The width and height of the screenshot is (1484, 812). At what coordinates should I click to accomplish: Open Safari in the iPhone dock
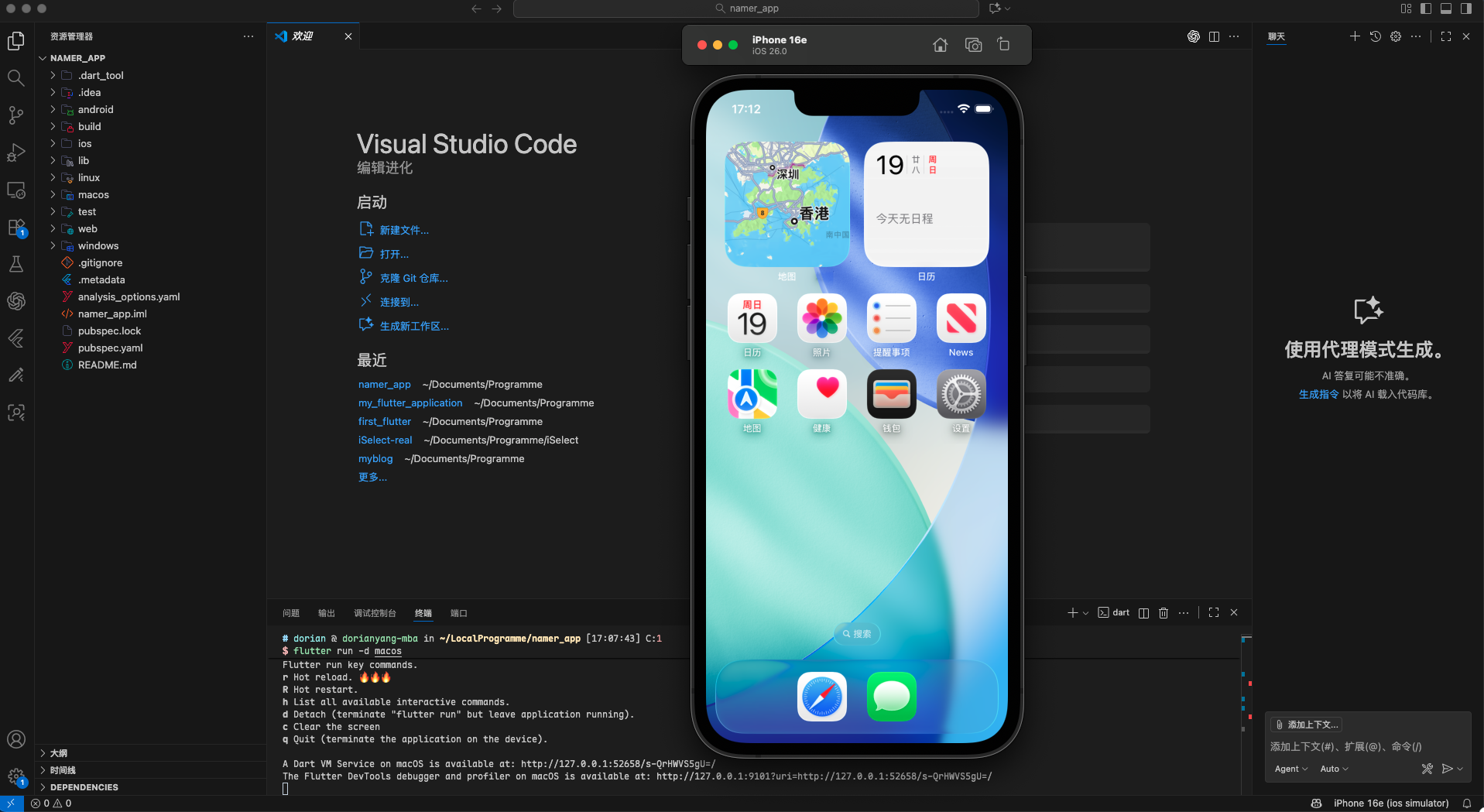pos(822,697)
